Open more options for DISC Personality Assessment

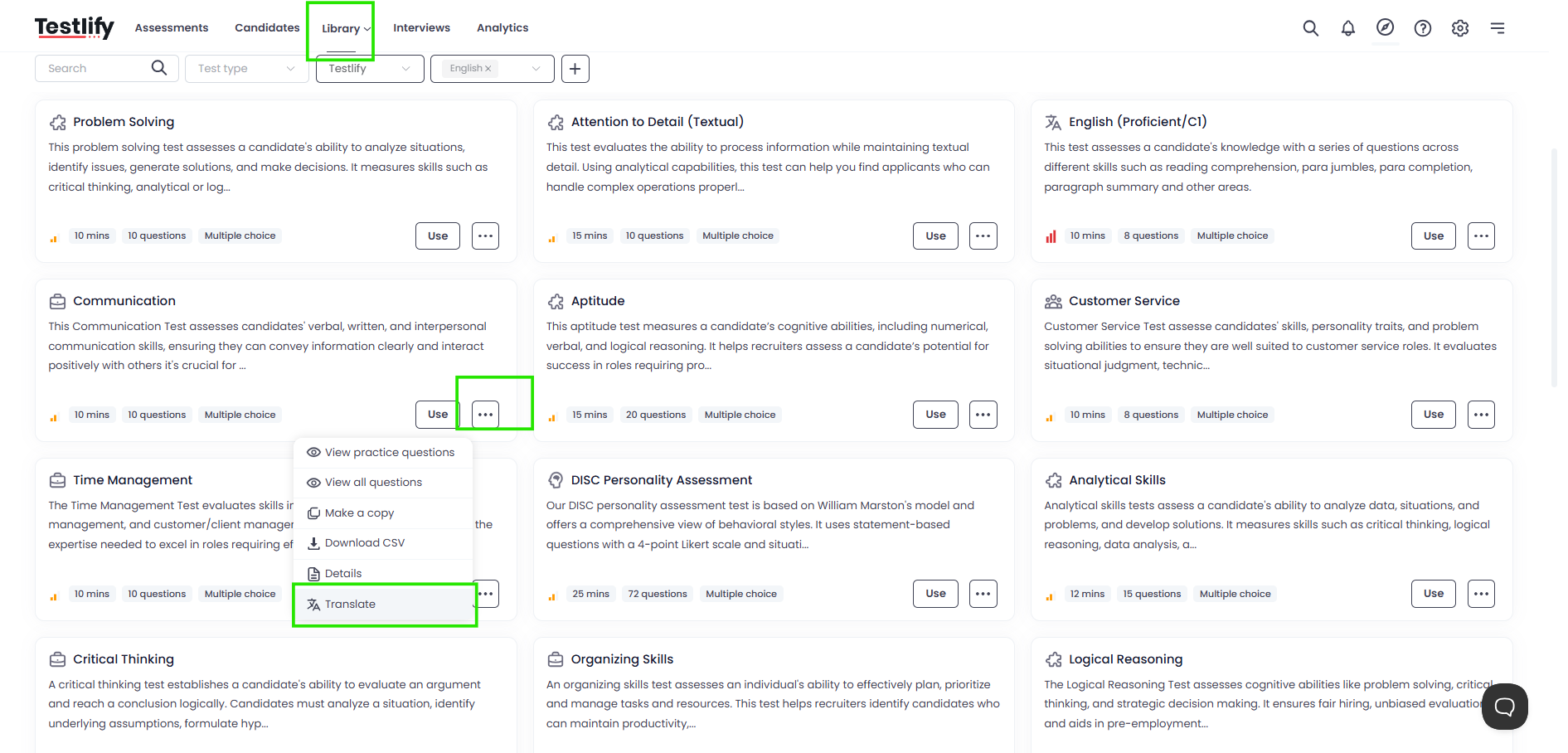click(x=983, y=594)
